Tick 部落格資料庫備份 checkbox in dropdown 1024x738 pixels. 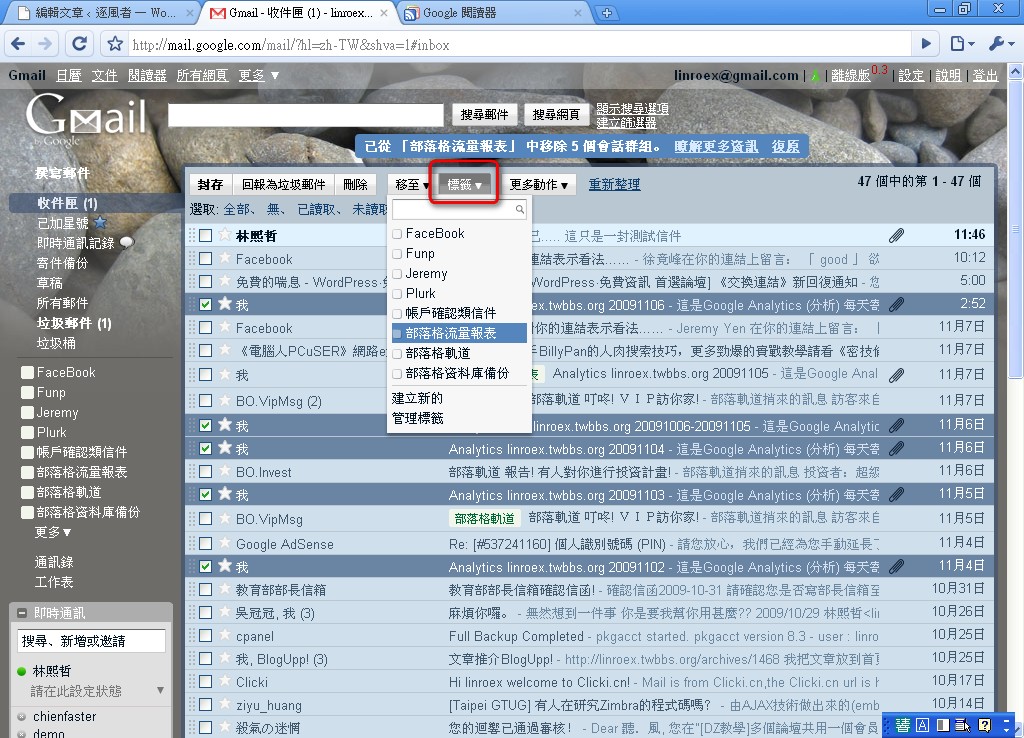coord(397,374)
